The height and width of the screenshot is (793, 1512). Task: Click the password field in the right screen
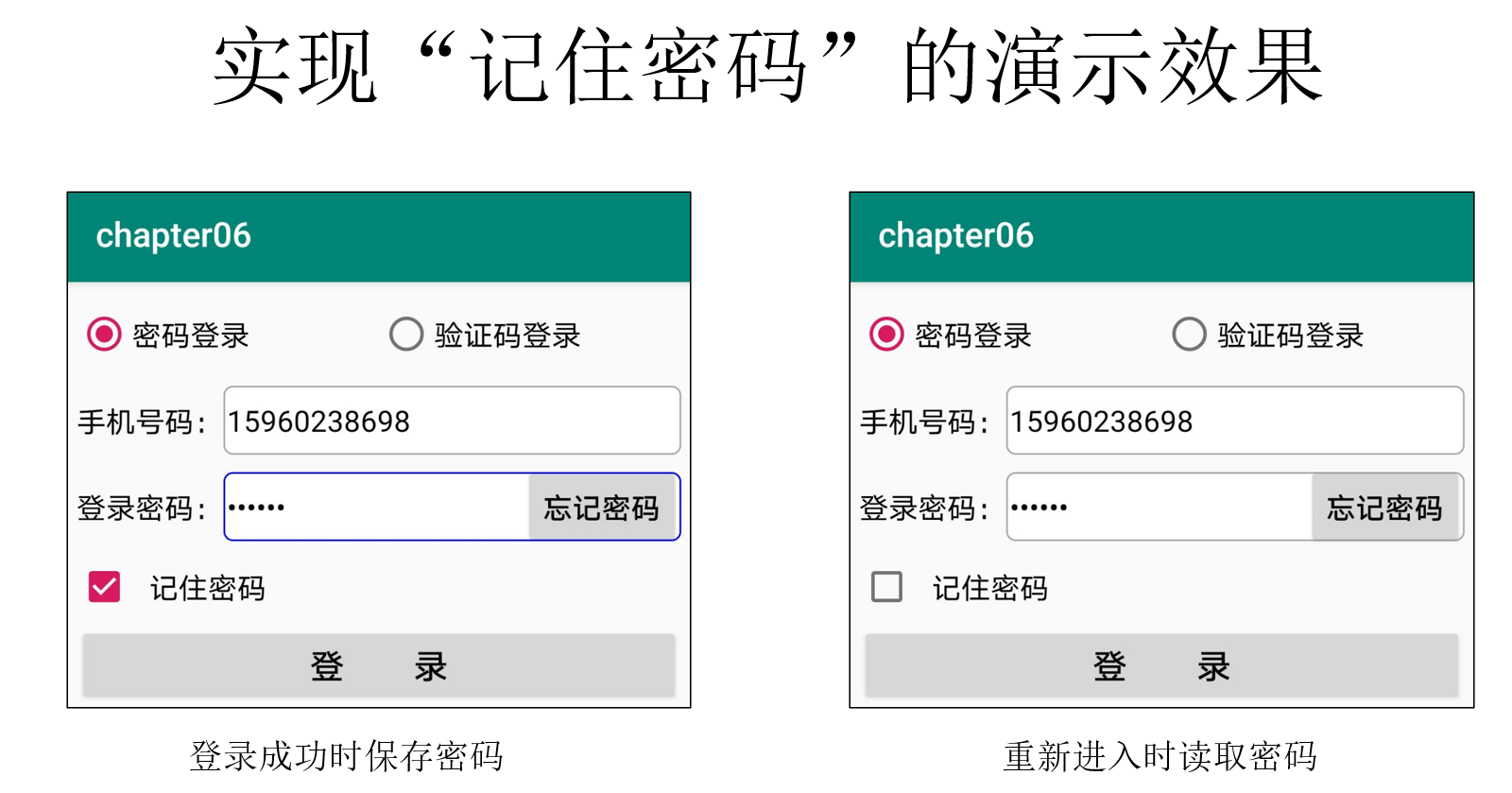[x=1160, y=508]
